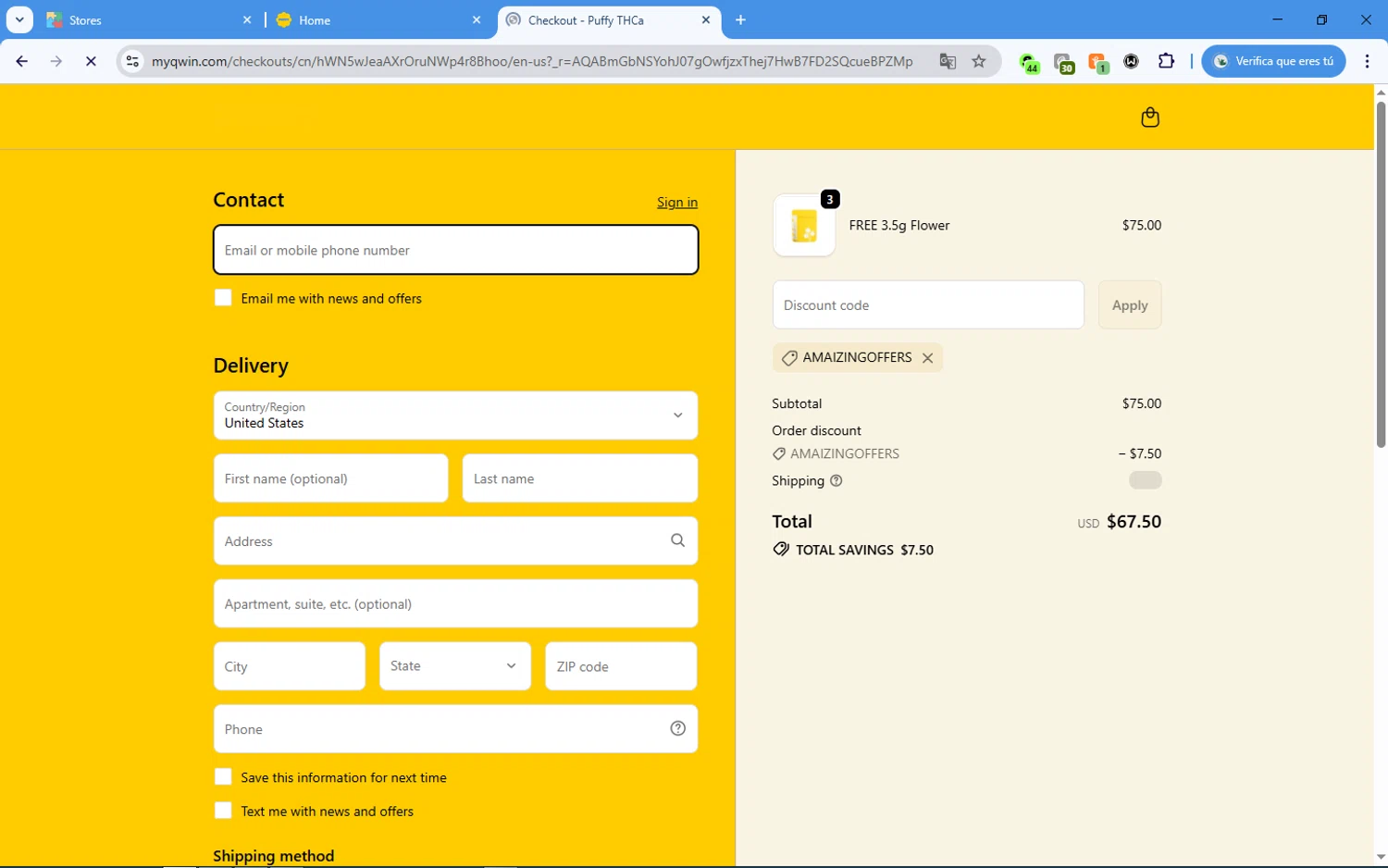Check Email me with news and offers
The image size is (1388, 868).
pyautogui.click(x=223, y=298)
